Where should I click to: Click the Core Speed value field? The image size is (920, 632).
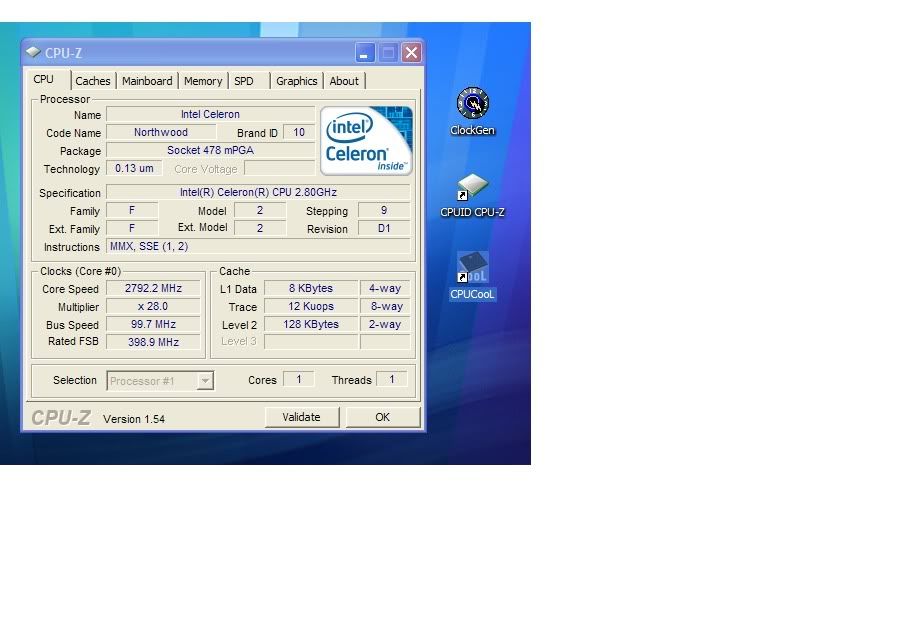153,289
